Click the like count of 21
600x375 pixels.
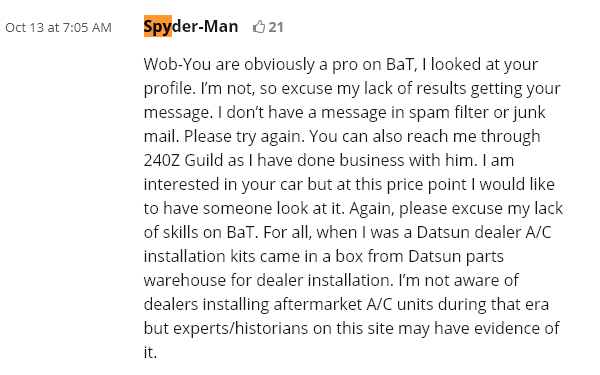[276, 27]
